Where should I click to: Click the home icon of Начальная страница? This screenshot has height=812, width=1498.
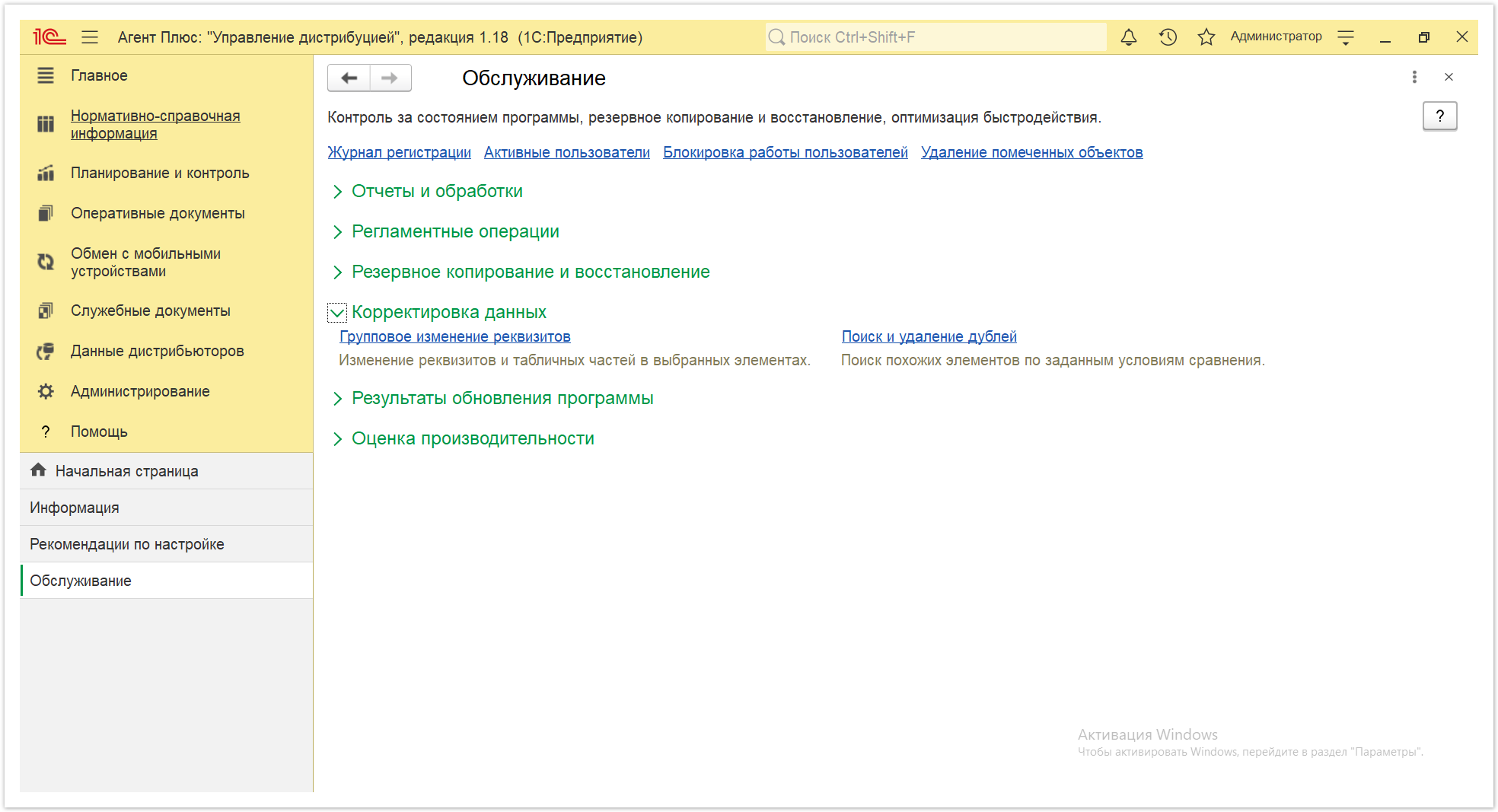tap(38, 470)
